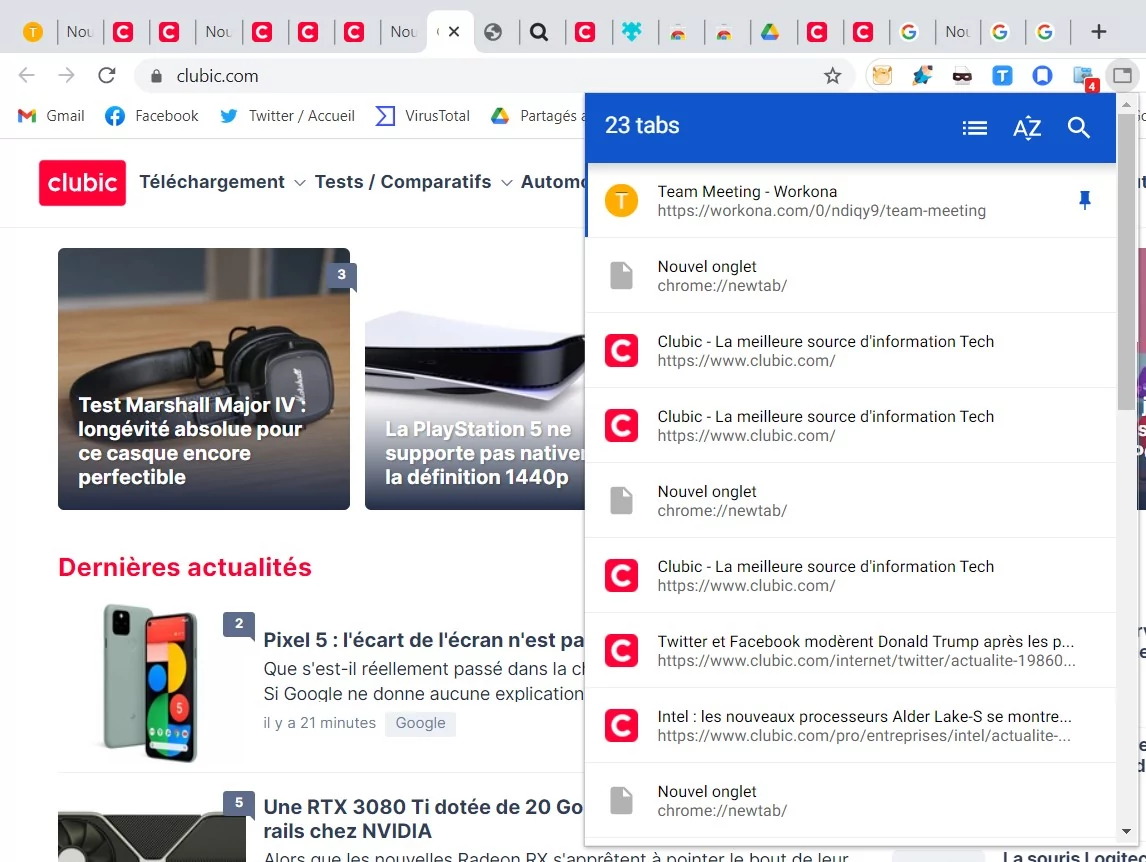Image resolution: width=1146 pixels, height=862 pixels.
Task: Switch to the pinned Workona tab in the tab strip
Action: click(x=33, y=32)
